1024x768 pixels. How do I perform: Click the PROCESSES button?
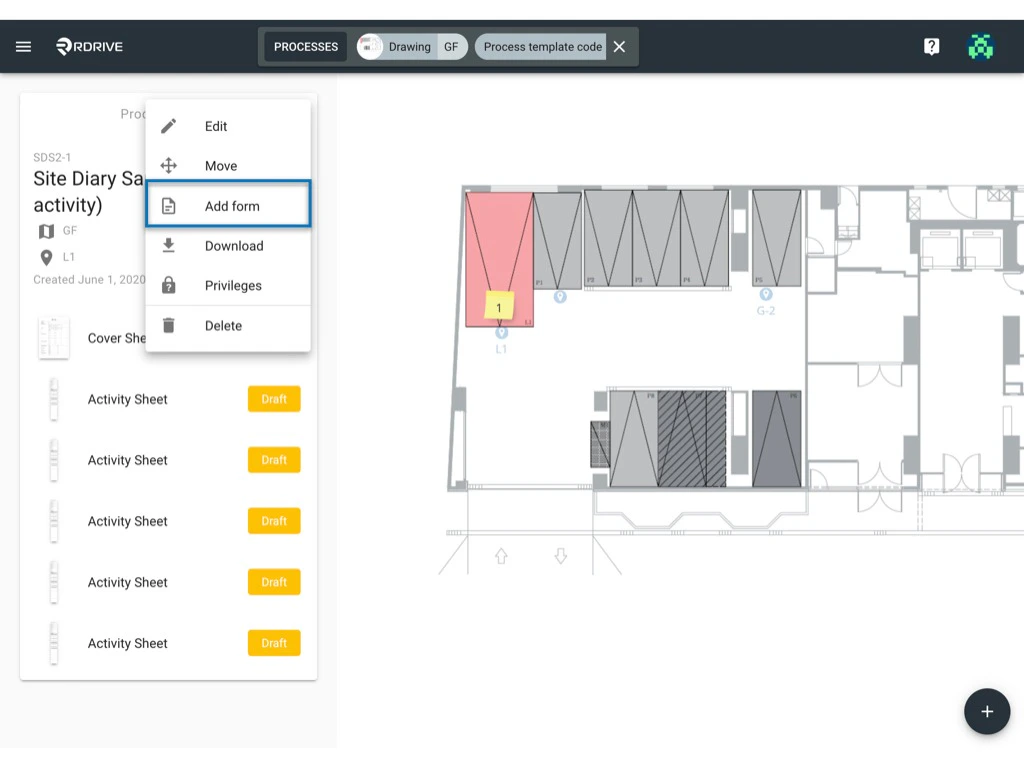click(x=306, y=47)
